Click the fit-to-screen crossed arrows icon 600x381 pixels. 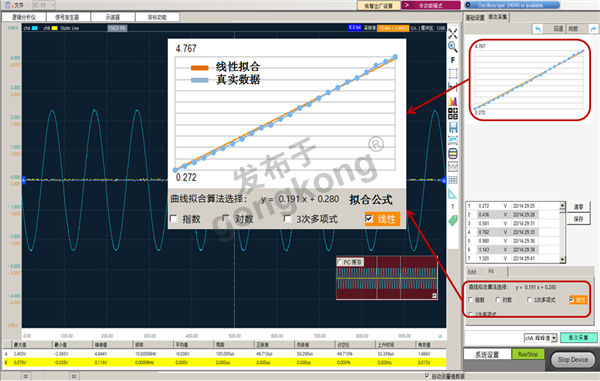(x=453, y=33)
